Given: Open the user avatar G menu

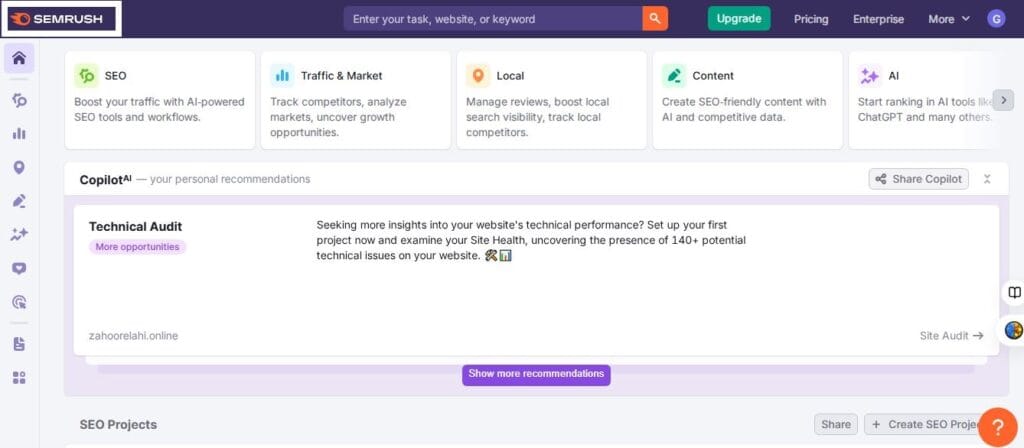Looking at the screenshot, I should pyautogui.click(x=996, y=19).
